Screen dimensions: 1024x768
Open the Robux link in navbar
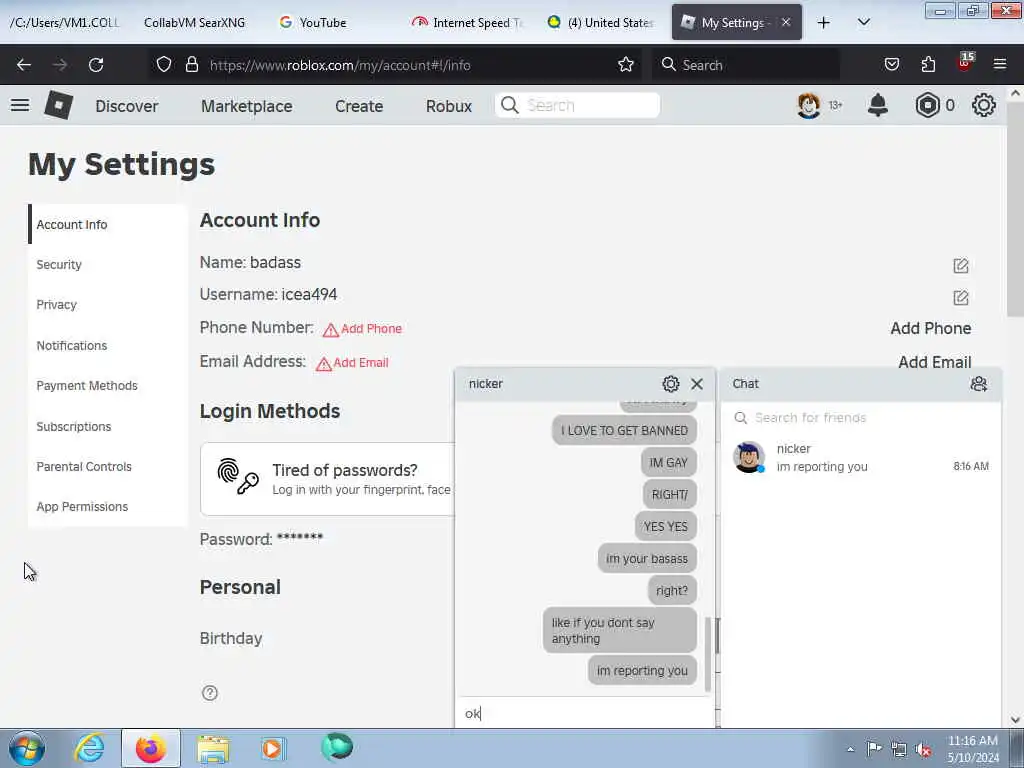click(x=449, y=106)
